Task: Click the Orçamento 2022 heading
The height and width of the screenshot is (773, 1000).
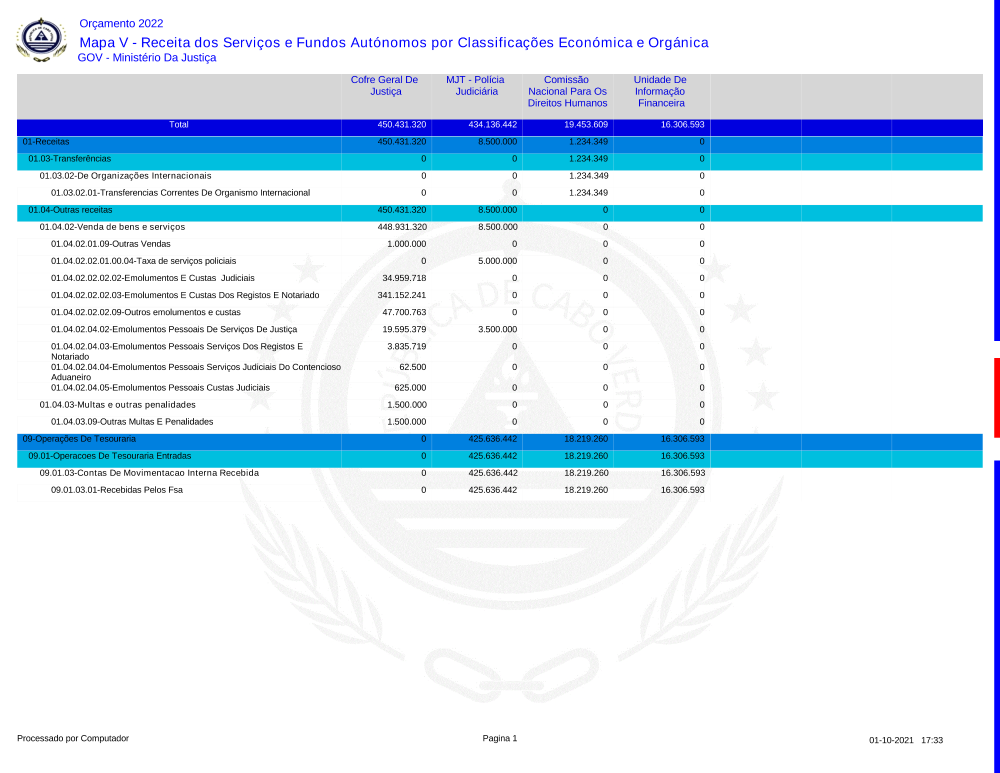Action: (121, 23)
